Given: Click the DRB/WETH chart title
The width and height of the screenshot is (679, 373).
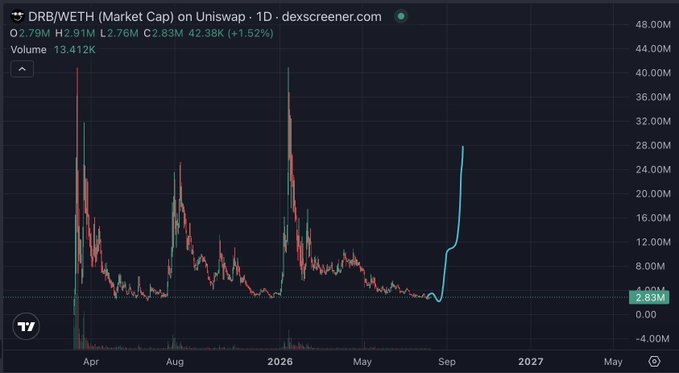Looking at the screenshot, I should click(x=205, y=17).
